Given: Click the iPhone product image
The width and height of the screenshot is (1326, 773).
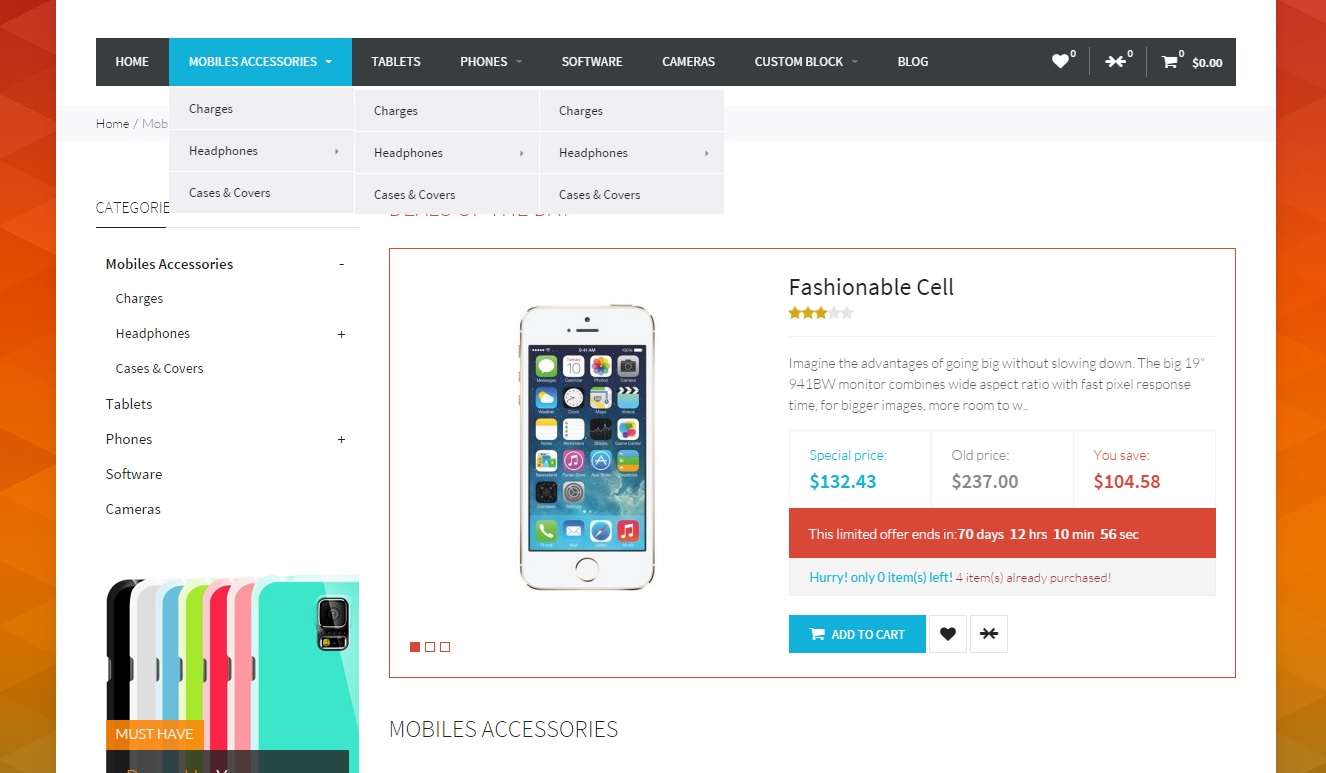Looking at the screenshot, I should (587, 447).
